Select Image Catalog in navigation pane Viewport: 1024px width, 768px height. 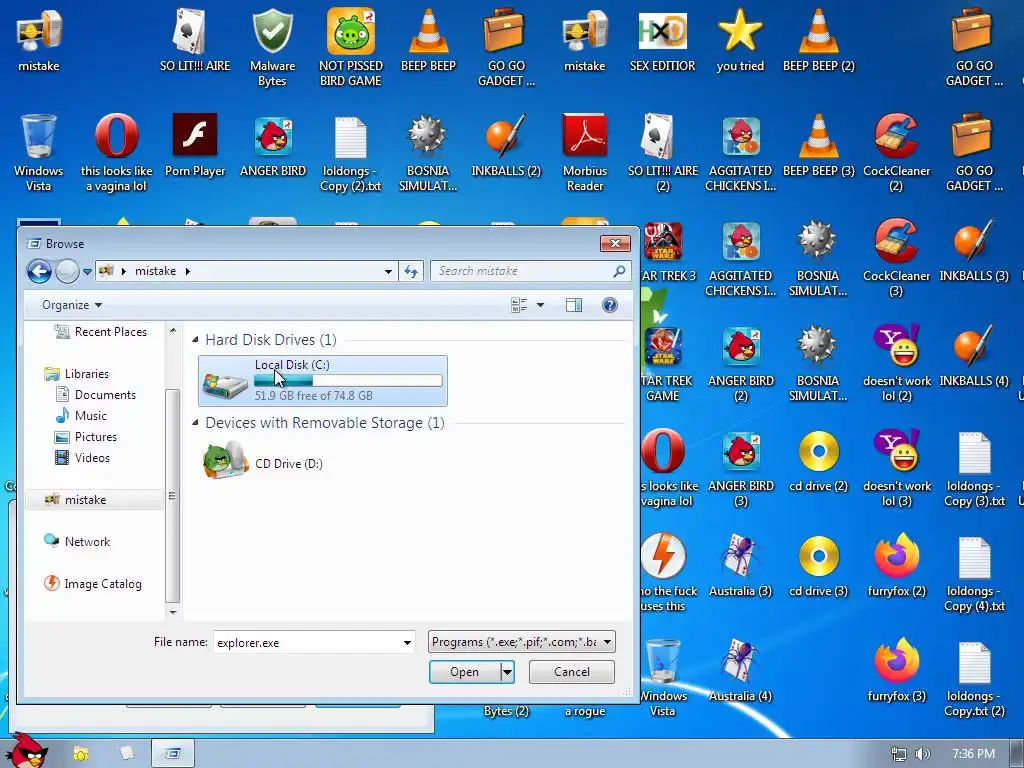click(93, 584)
